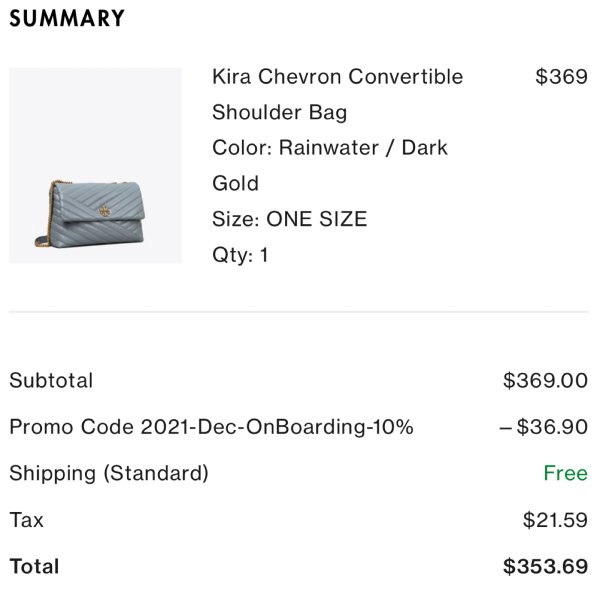Click the Promo Code 2021-Dec-OnBoarding-10% line
600x600 pixels.
211,427
